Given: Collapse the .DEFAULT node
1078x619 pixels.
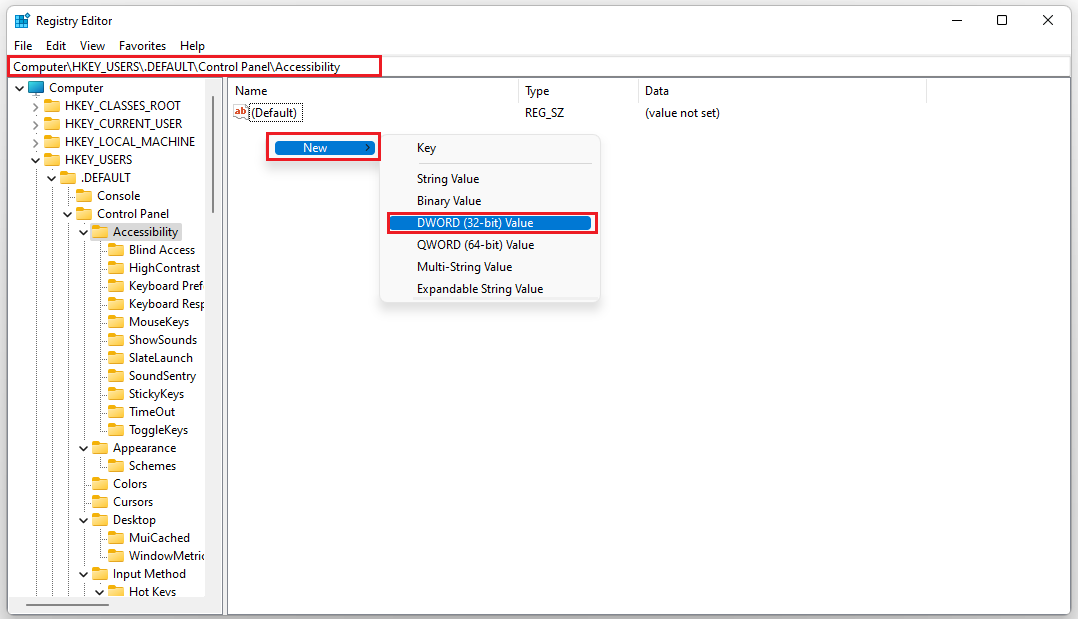Looking at the screenshot, I should pos(52,178).
